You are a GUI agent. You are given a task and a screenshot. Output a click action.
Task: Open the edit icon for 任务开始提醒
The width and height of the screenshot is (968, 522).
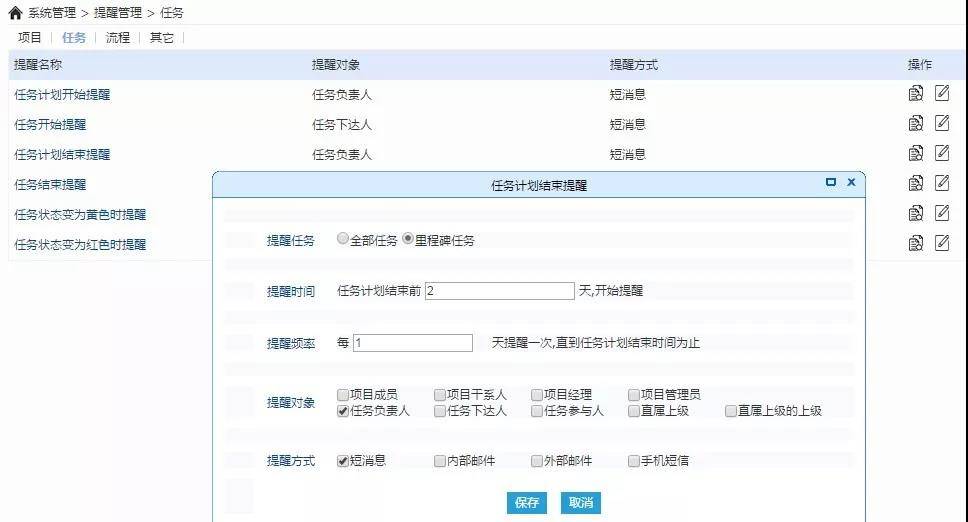pyautogui.click(x=941, y=124)
